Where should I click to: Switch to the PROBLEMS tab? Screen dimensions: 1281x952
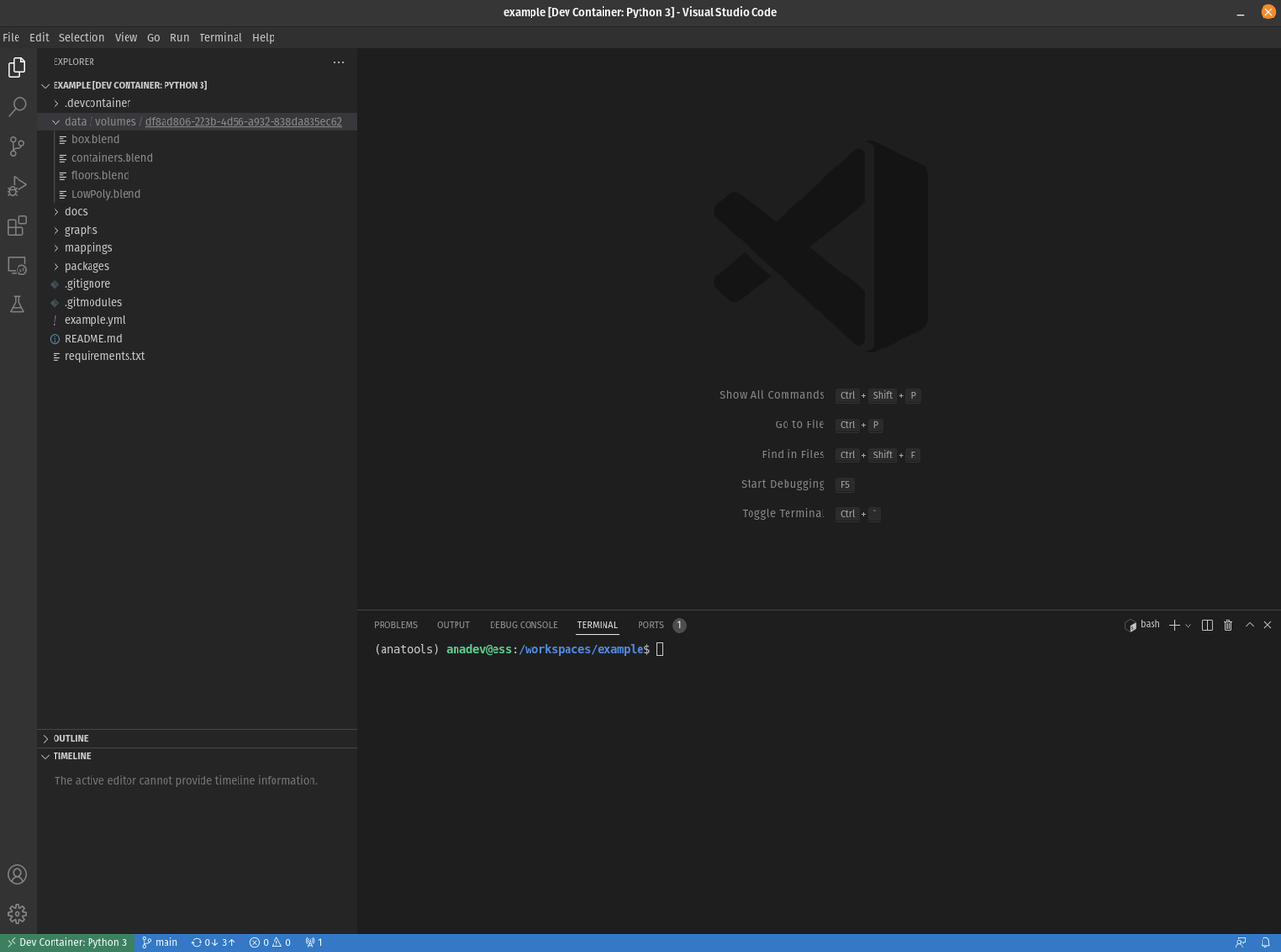coord(395,625)
